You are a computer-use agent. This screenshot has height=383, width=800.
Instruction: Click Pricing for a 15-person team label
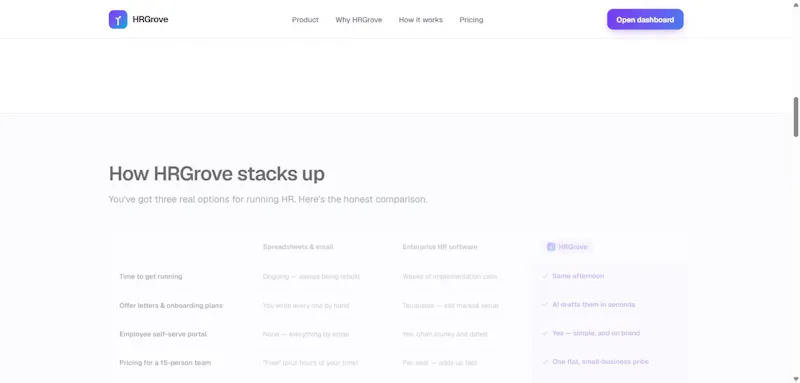pos(165,363)
